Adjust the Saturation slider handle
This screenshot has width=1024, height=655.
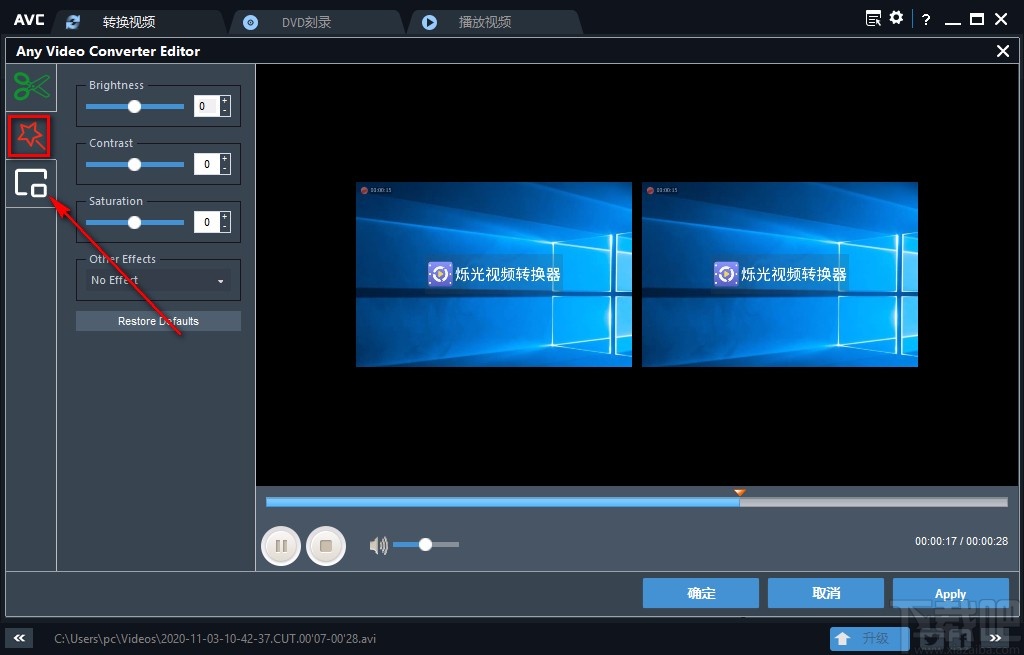(134, 222)
